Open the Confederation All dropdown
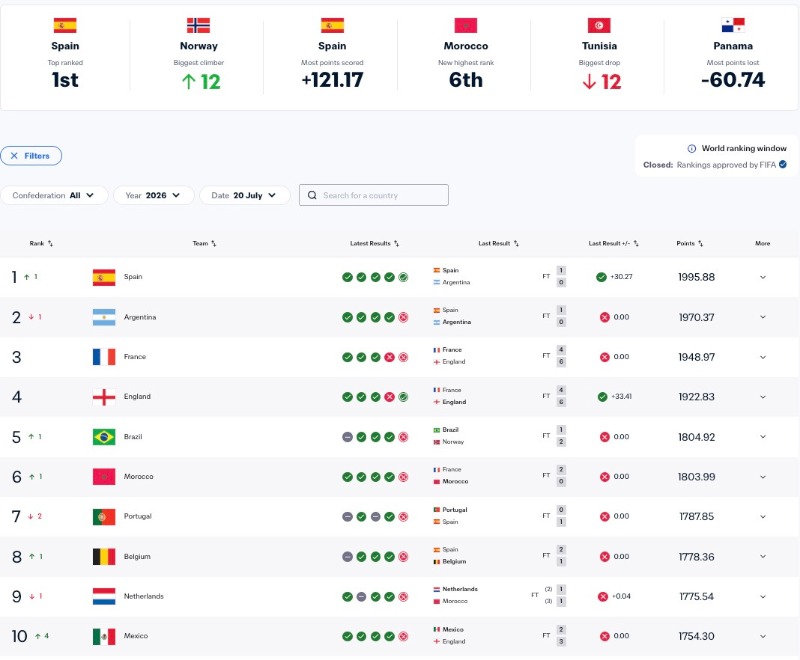The height and width of the screenshot is (660, 800). (x=54, y=195)
